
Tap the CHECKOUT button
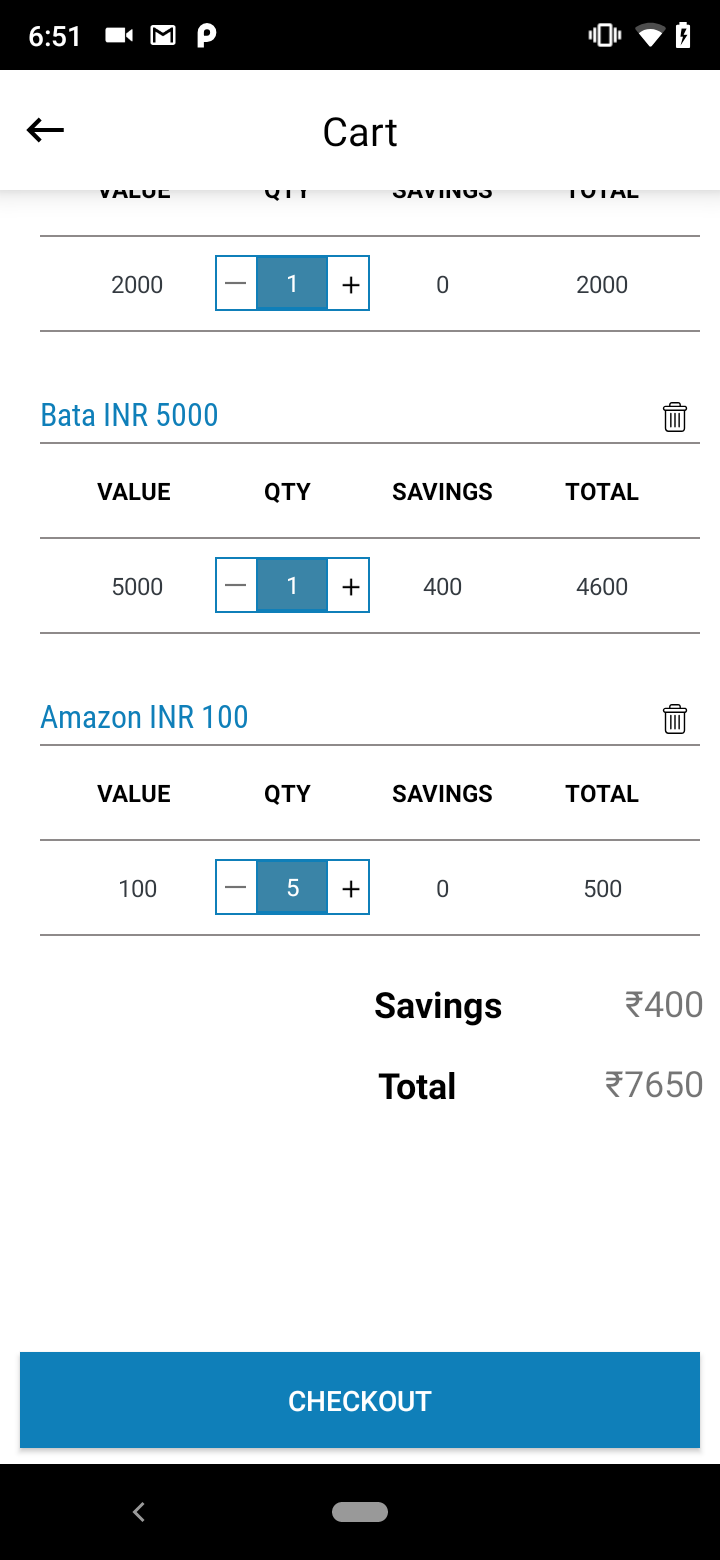[360, 1400]
